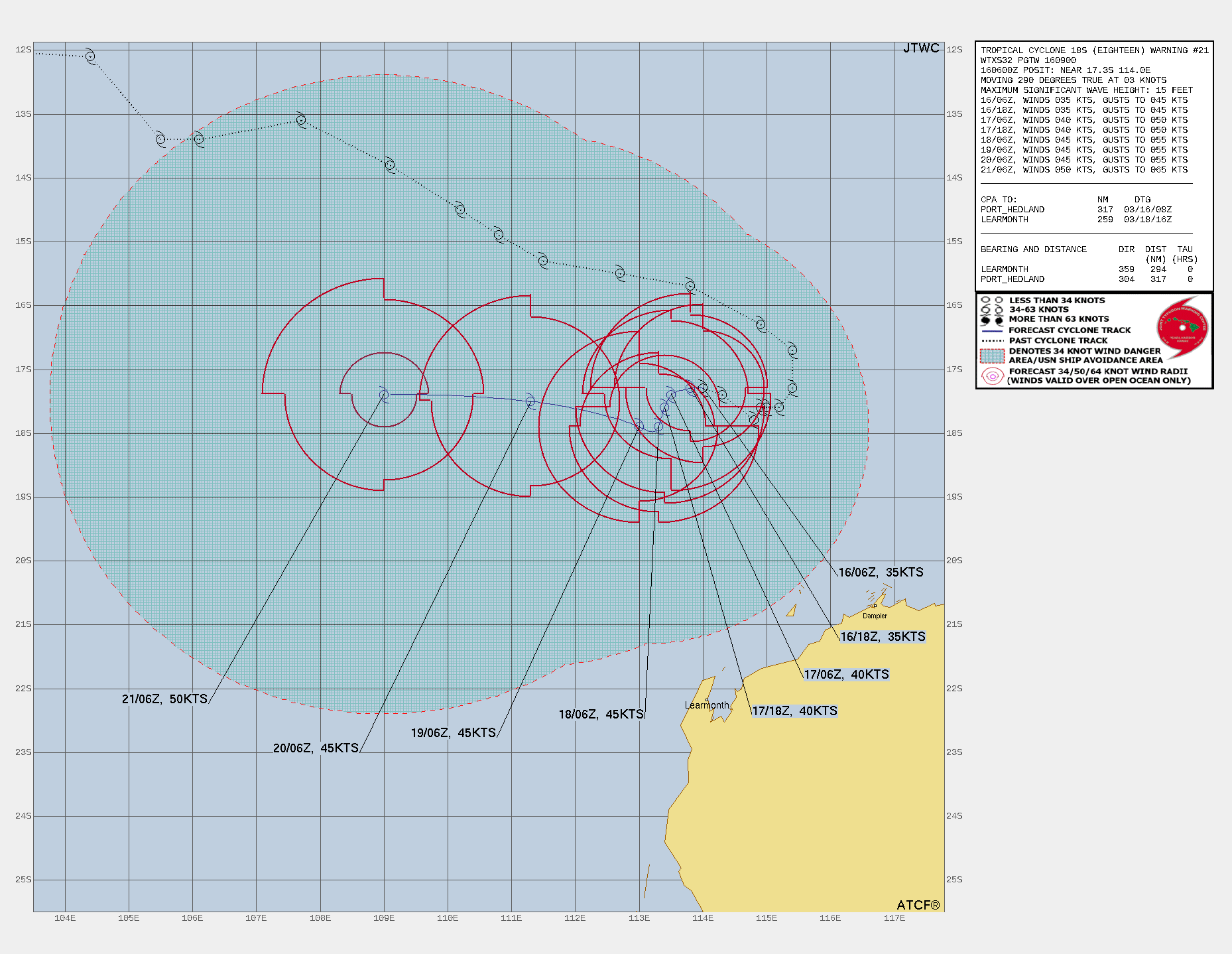Click the PORT_HEDLAND row under CPA TO

(1076, 210)
